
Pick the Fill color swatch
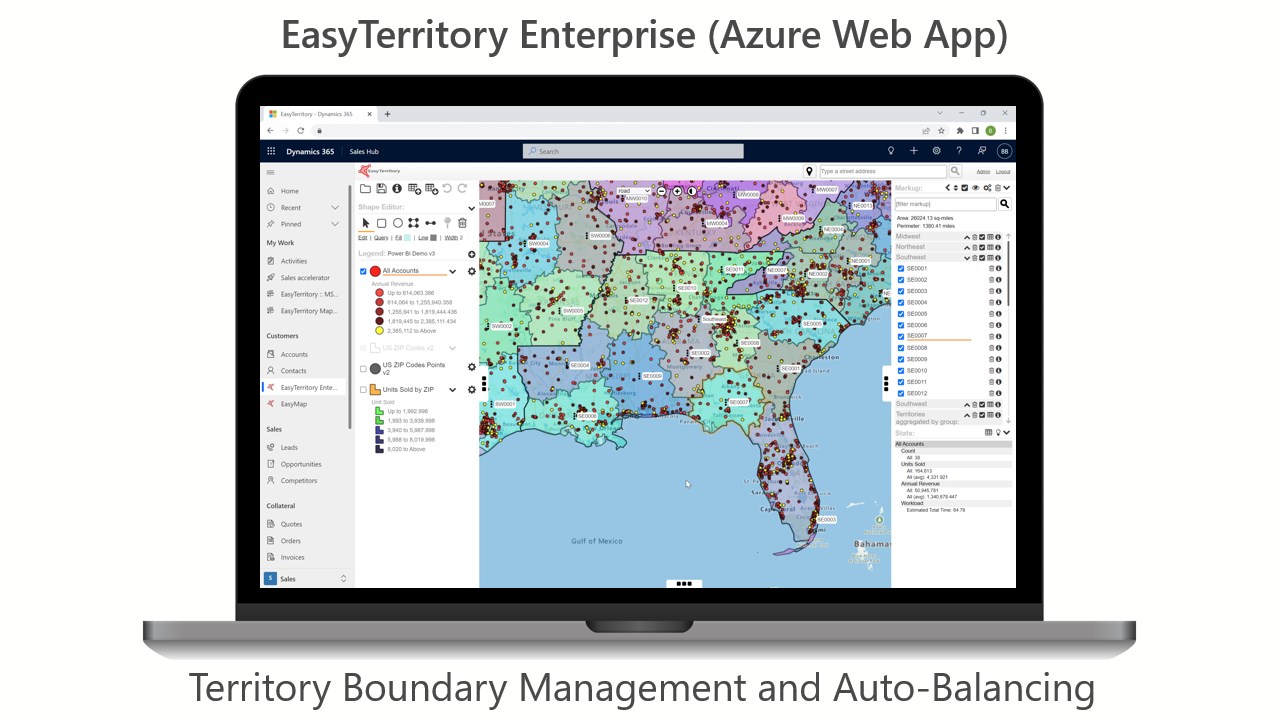pyautogui.click(x=406, y=238)
